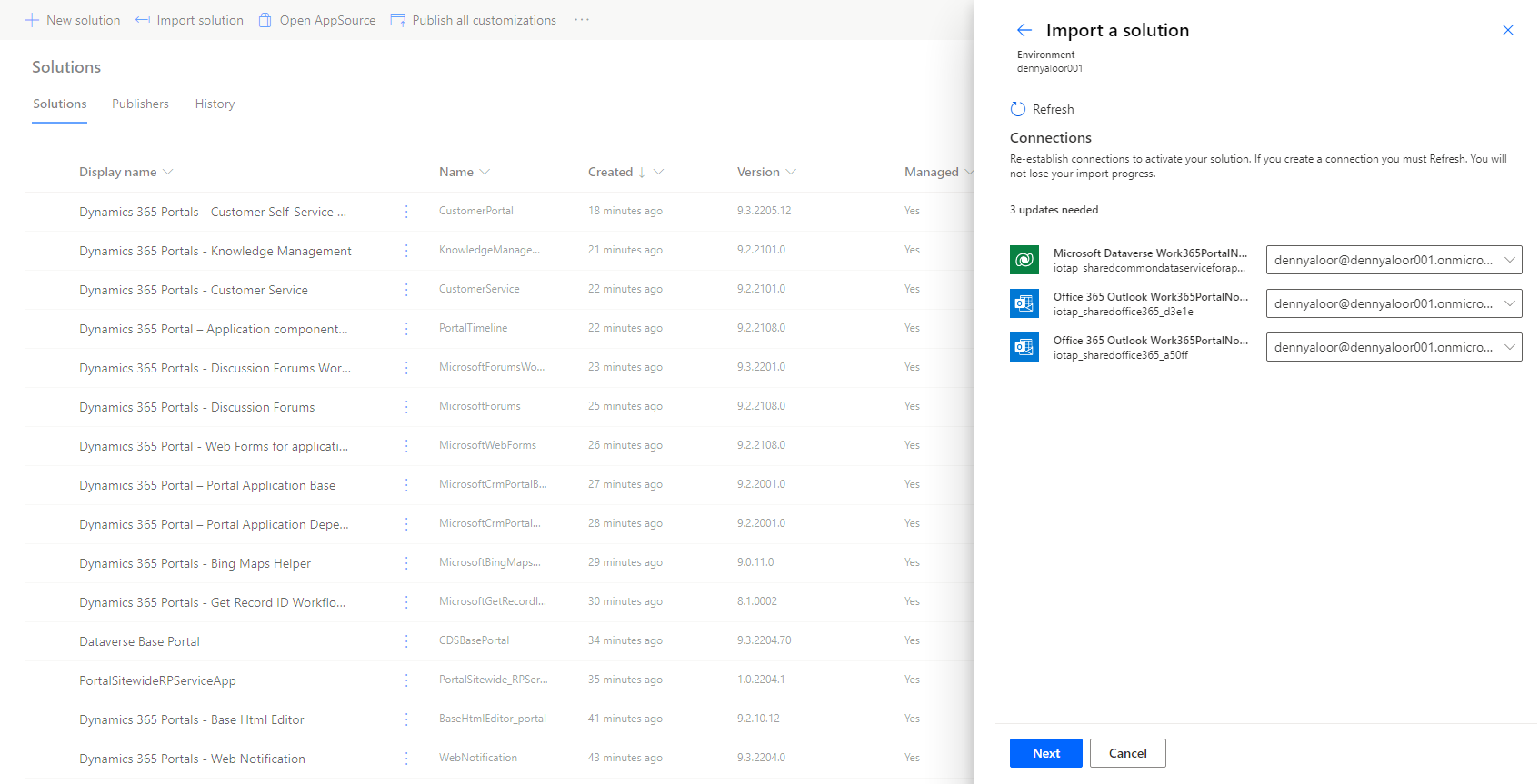Click the version 1.0.2204.1 cell

click(761, 680)
